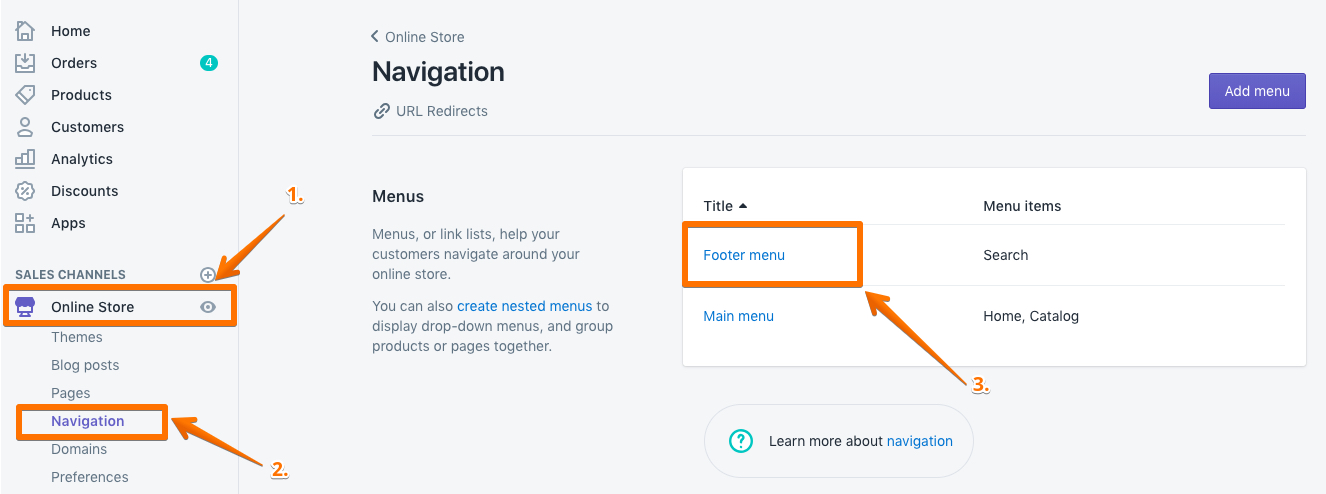
Task: Open Analytics via the bar chart icon
Action: tap(25, 159)
